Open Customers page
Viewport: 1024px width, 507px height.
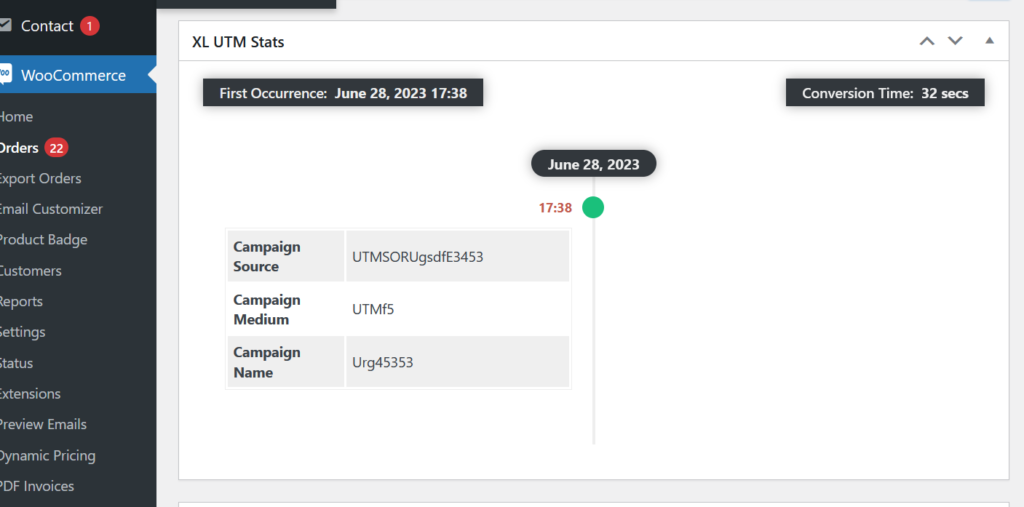tap(30, 270)
